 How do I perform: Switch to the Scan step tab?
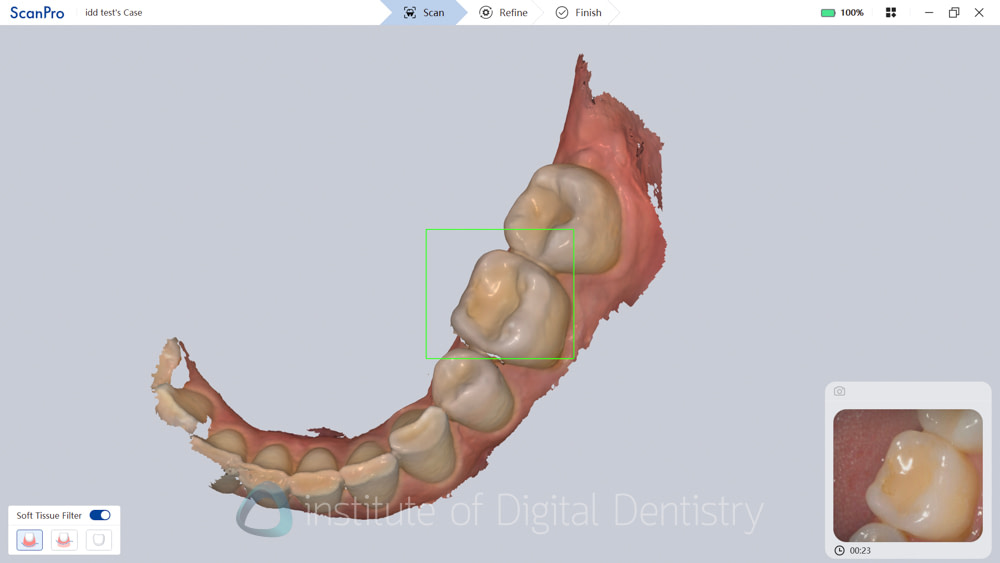424,13
